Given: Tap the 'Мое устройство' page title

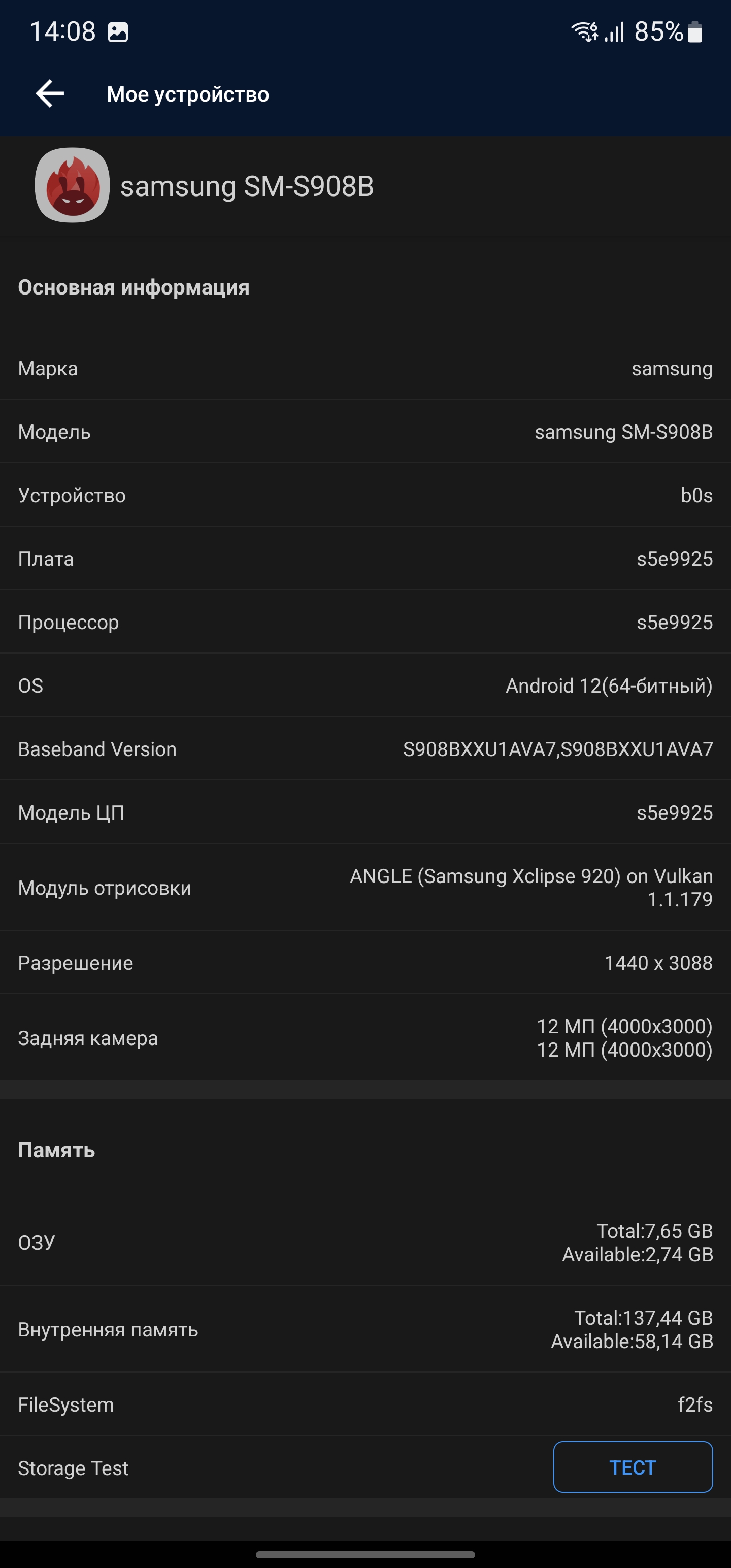Looking at the screenshot, I should pyautogui.click(x=187, y=94).
